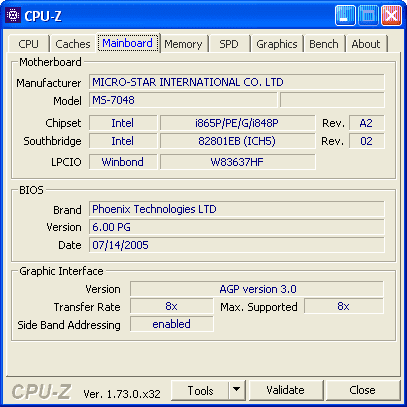Click the Transfer Rate label
407x407 pixels.
(87, 307)
